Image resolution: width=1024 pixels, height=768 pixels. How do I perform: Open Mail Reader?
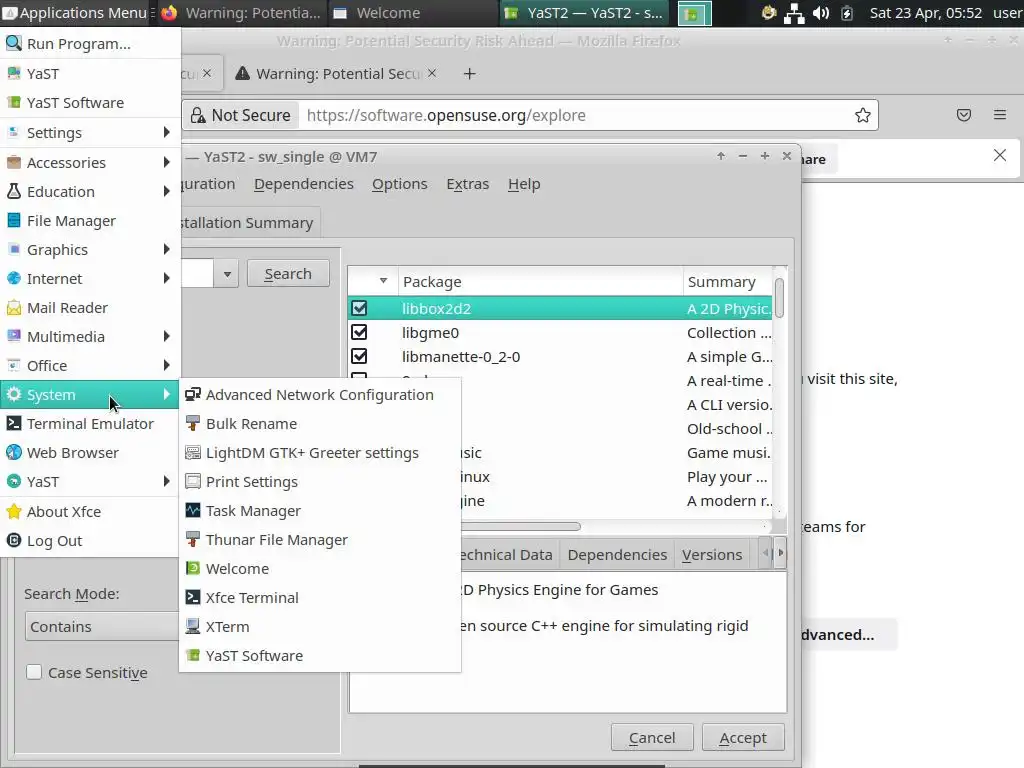click(90, 308)
